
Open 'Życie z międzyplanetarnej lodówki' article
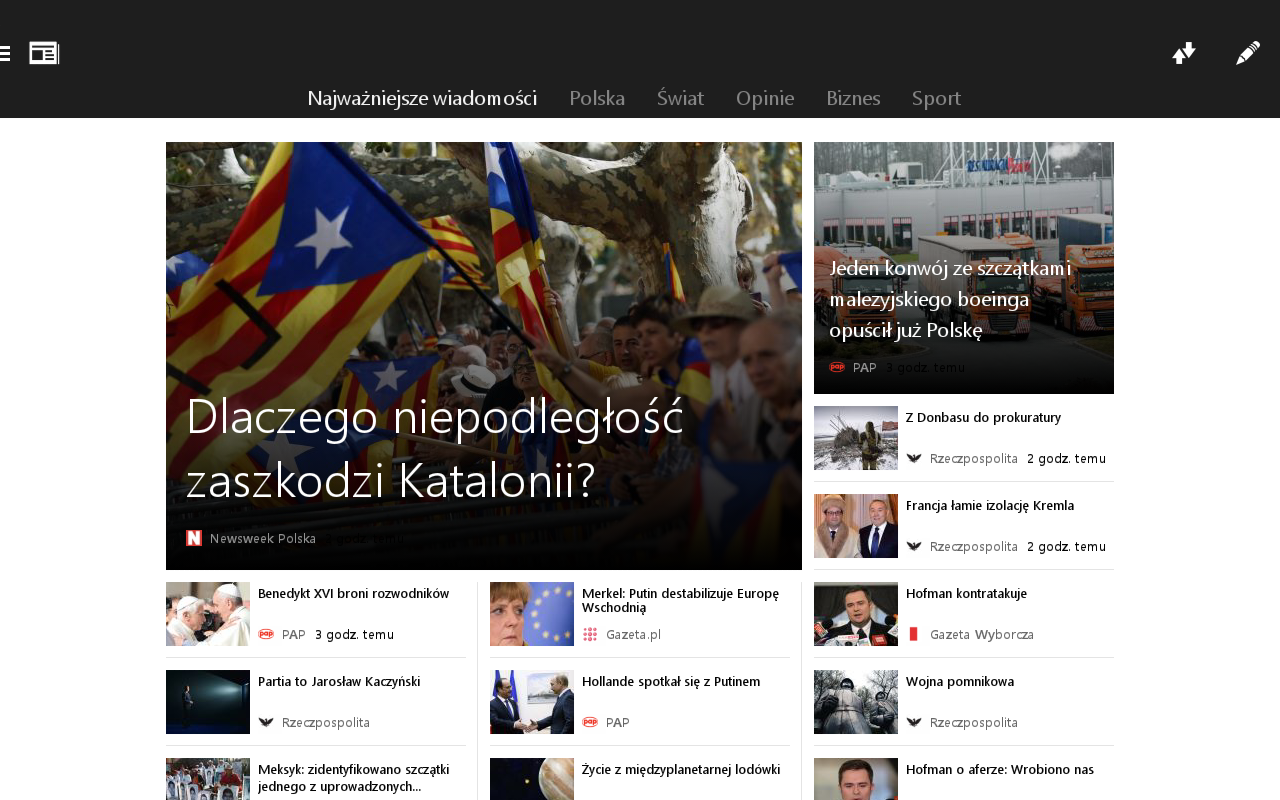coord(681,769)
